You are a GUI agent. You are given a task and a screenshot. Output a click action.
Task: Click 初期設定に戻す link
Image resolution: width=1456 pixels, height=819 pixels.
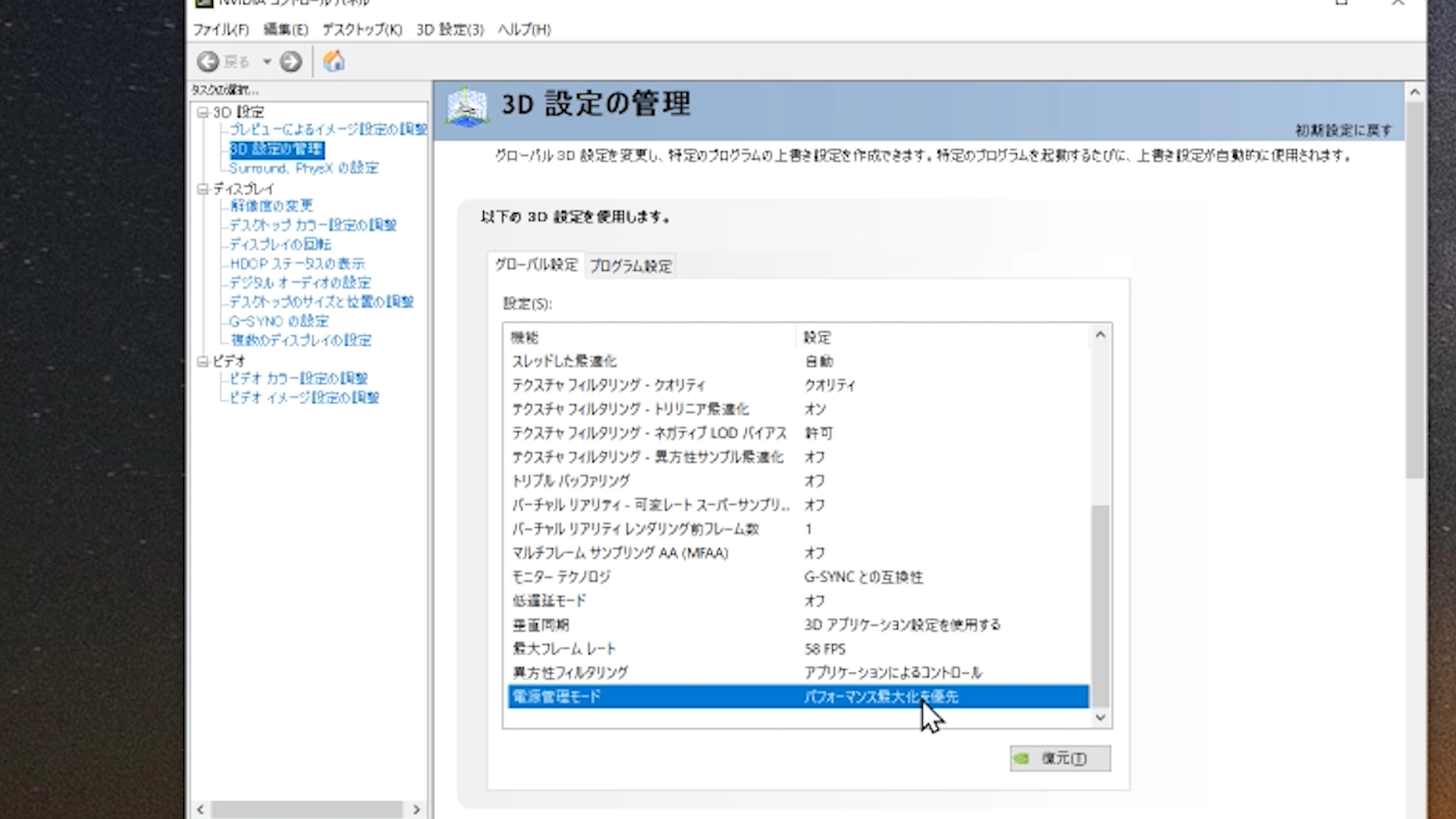click(1343, 130)
